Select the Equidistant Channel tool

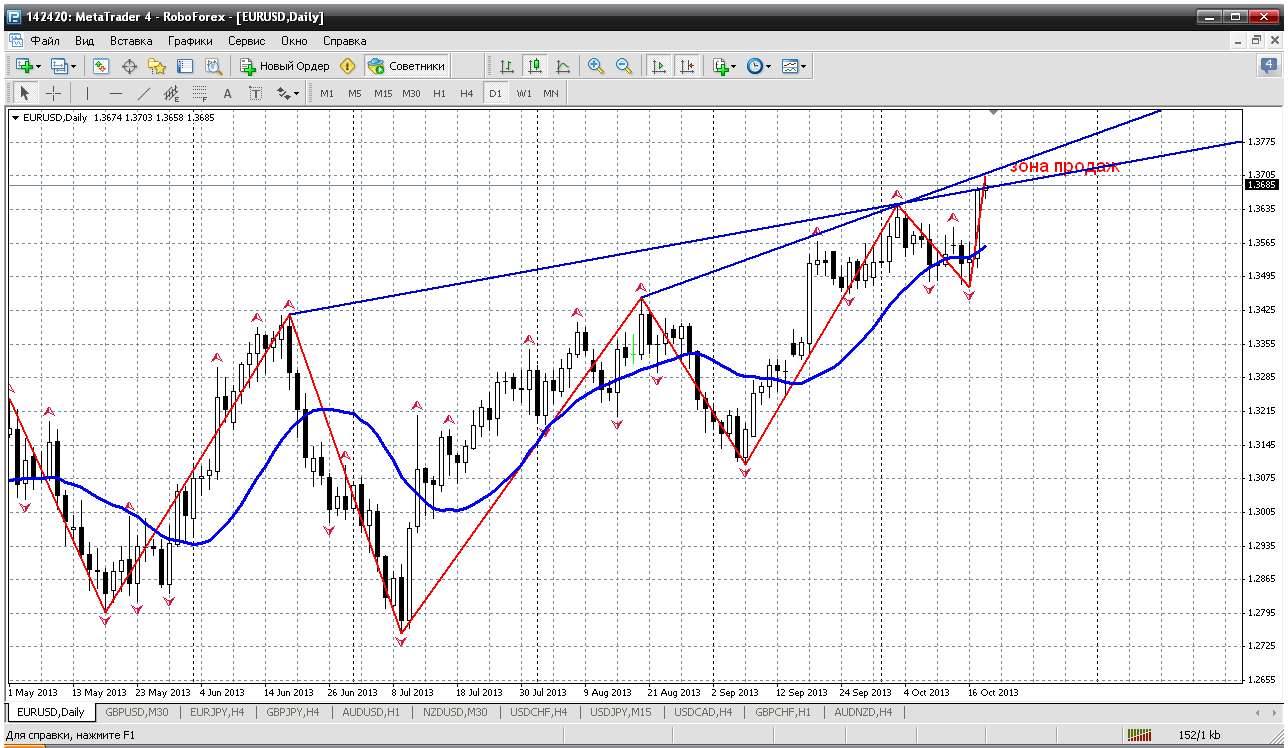[172, 93]
